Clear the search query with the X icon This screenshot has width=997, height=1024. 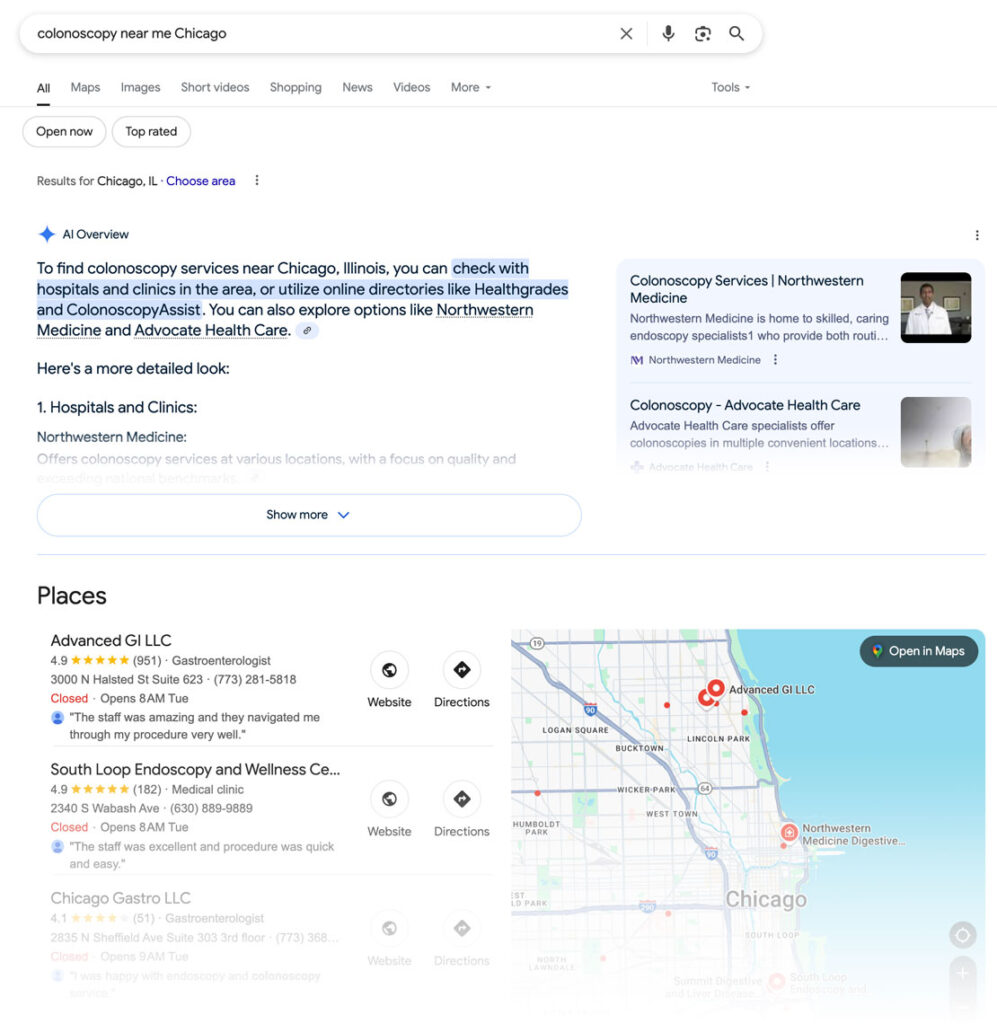(626, 33)
